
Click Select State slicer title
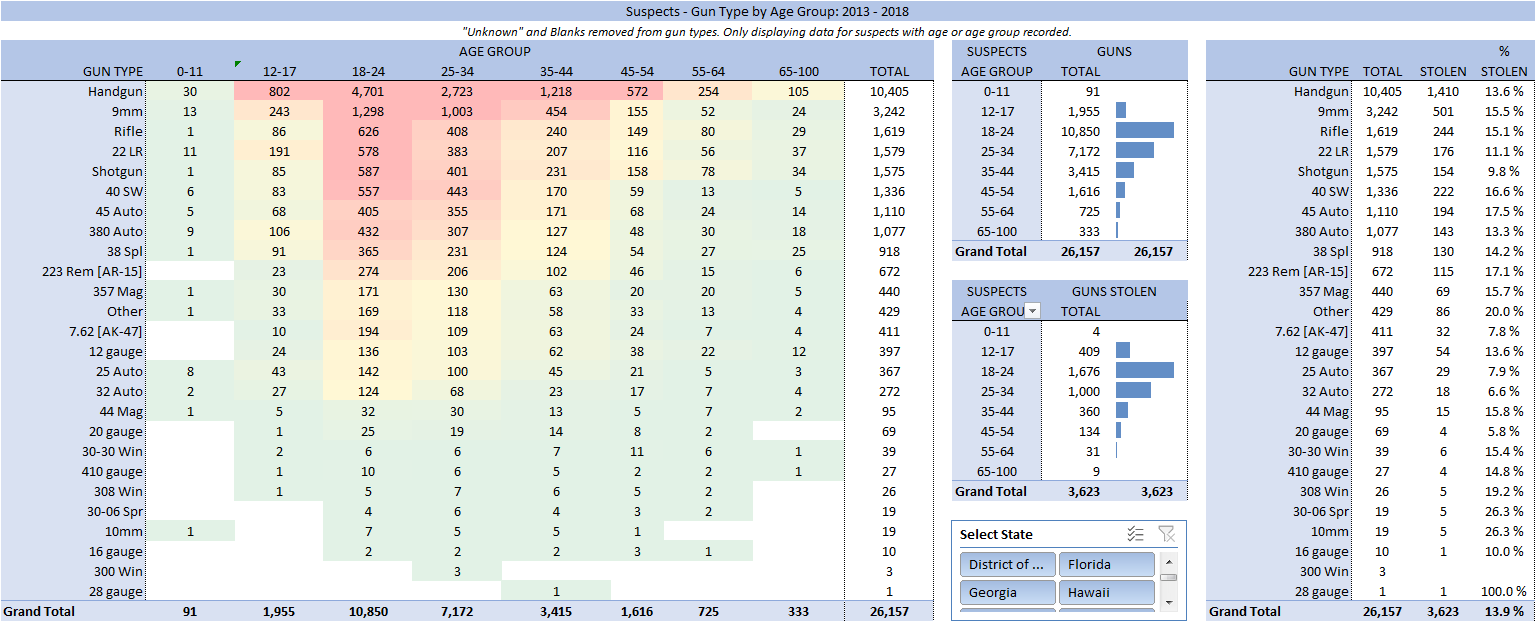click(996, 534)
